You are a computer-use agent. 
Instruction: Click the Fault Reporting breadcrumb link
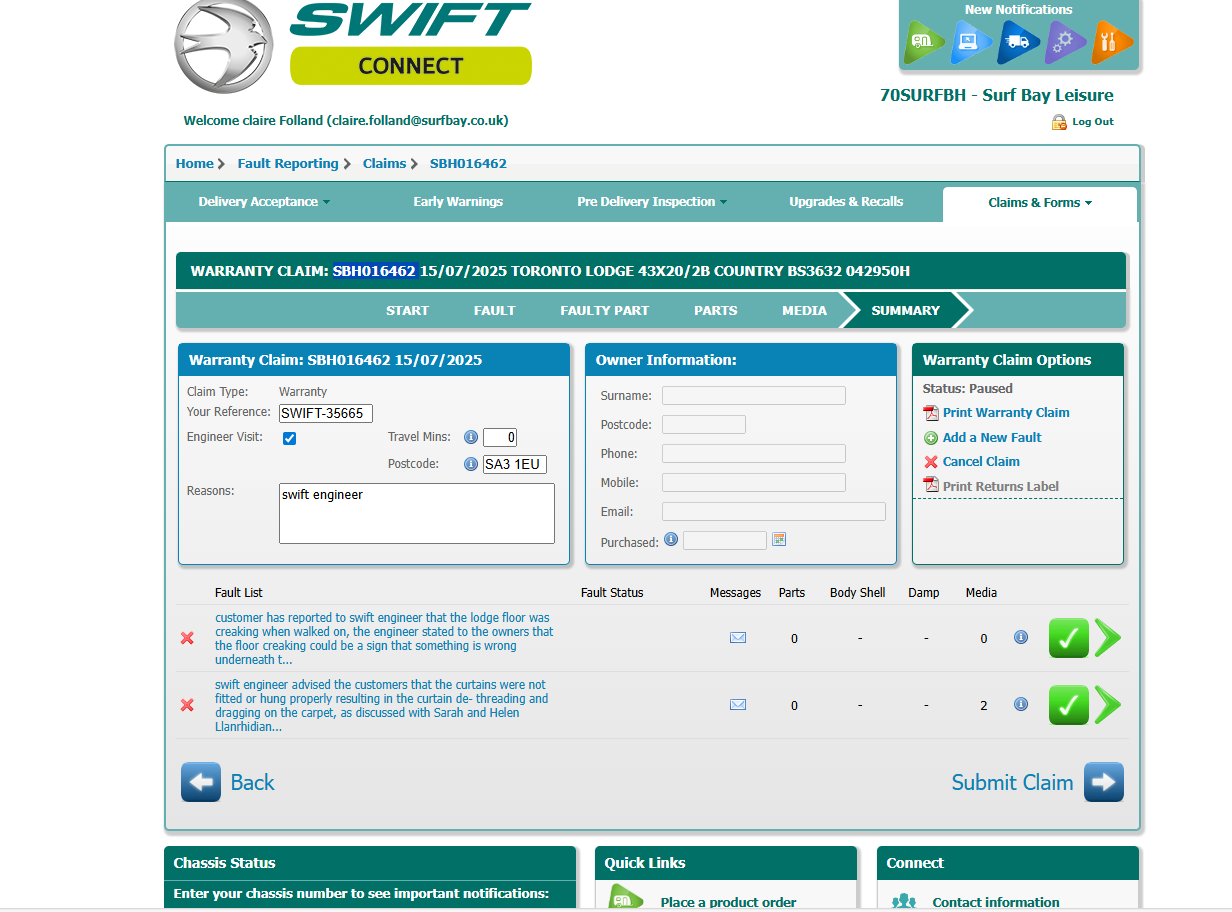coord(288,164)
